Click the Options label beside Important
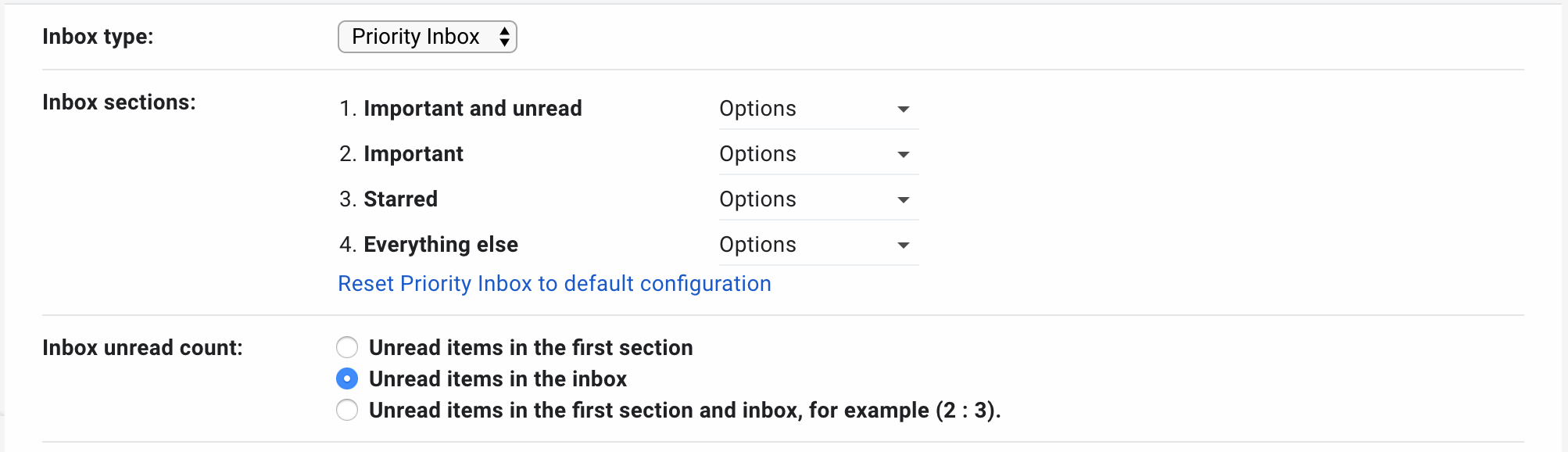The width and height of the screenshot is (1568, 452). pos(757,154)
